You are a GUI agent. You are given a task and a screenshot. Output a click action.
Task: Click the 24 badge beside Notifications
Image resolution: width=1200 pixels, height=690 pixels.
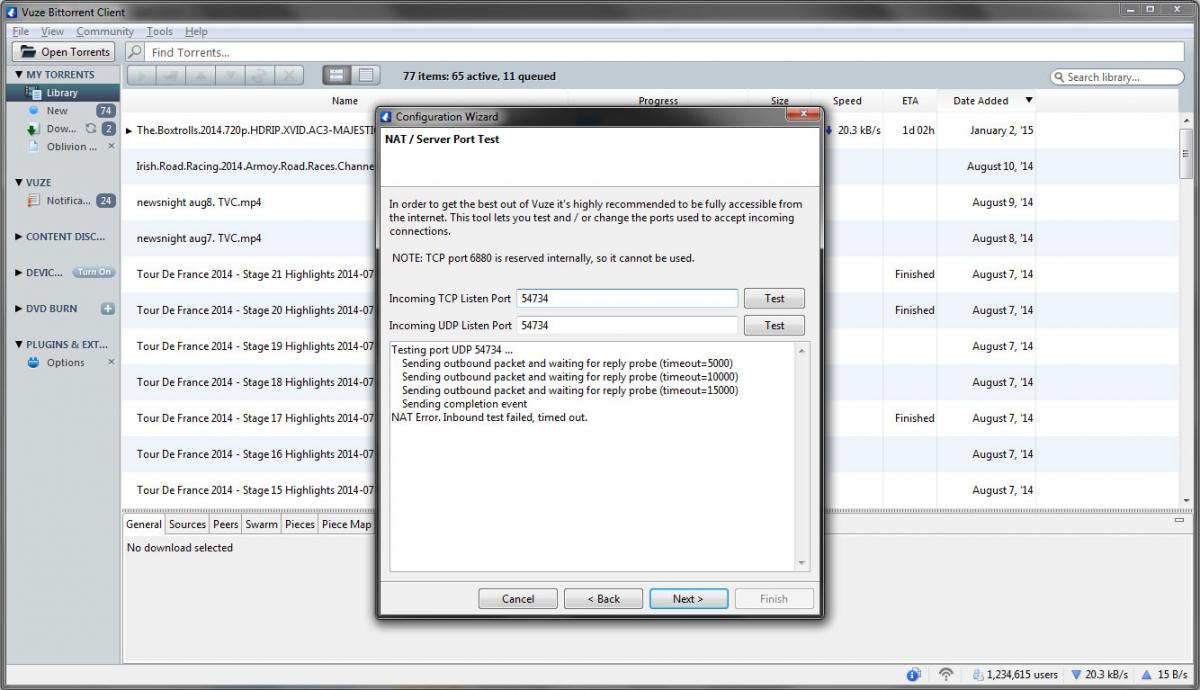(x=106, y=201)
